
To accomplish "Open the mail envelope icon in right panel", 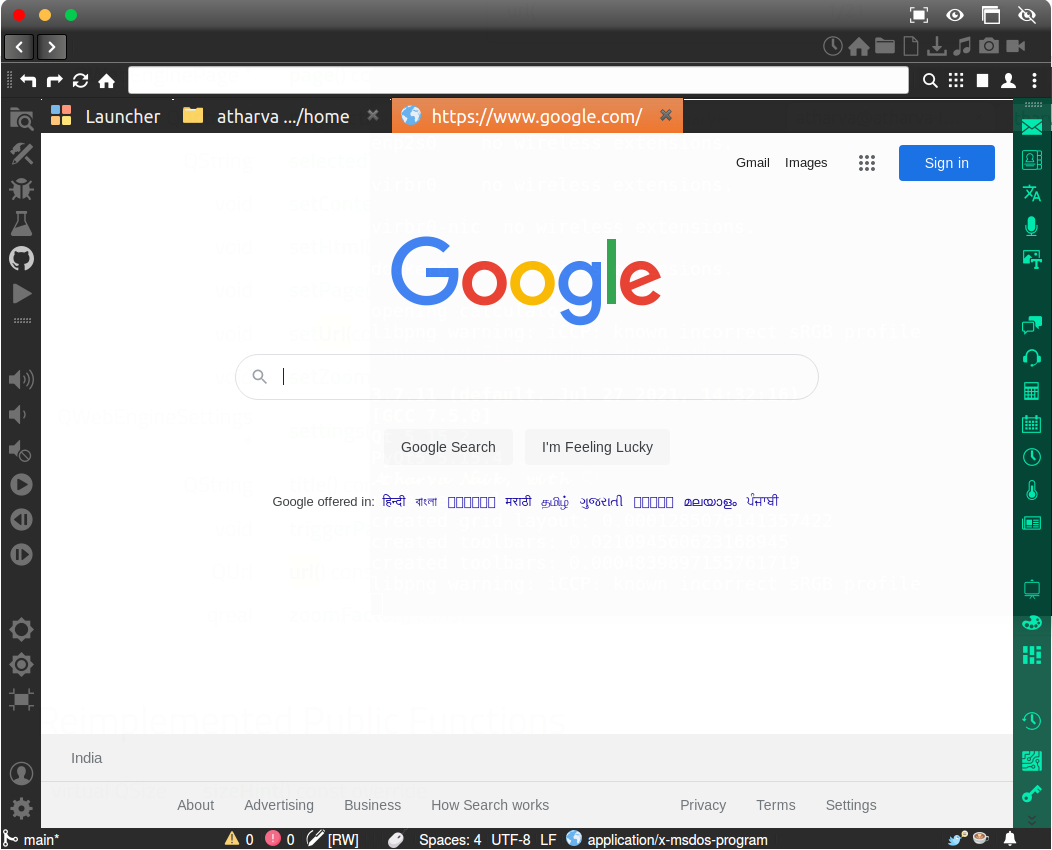I will 1032,126.
